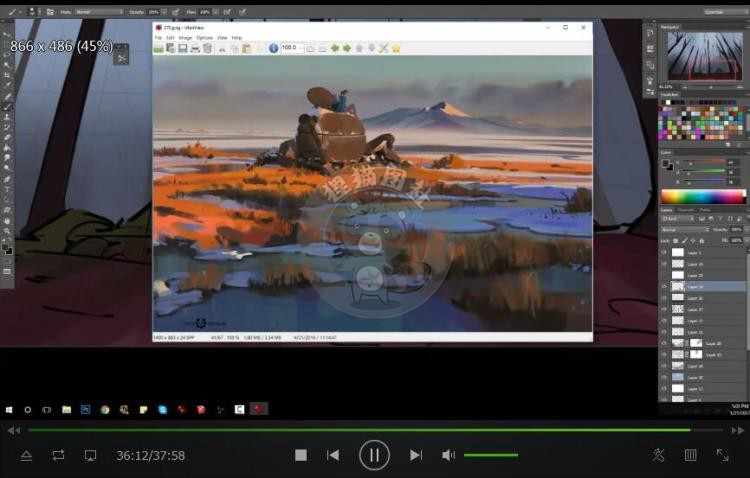Screen dimensions: 750x478
Task: Pick the white swatch in Swatches panel
Action: click(x=668, y=102)
